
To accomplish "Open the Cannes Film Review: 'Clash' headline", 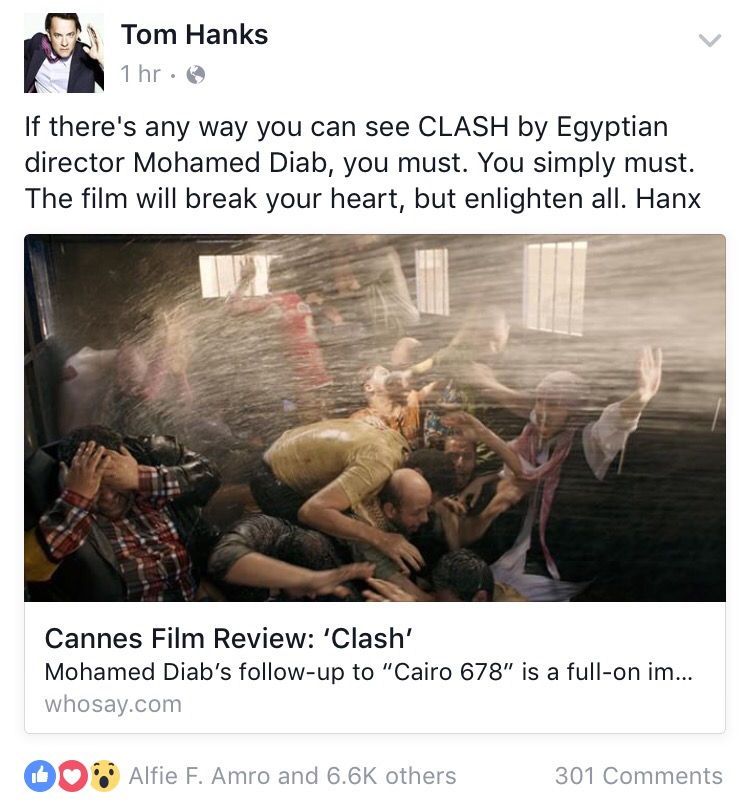I will point(228,638).
